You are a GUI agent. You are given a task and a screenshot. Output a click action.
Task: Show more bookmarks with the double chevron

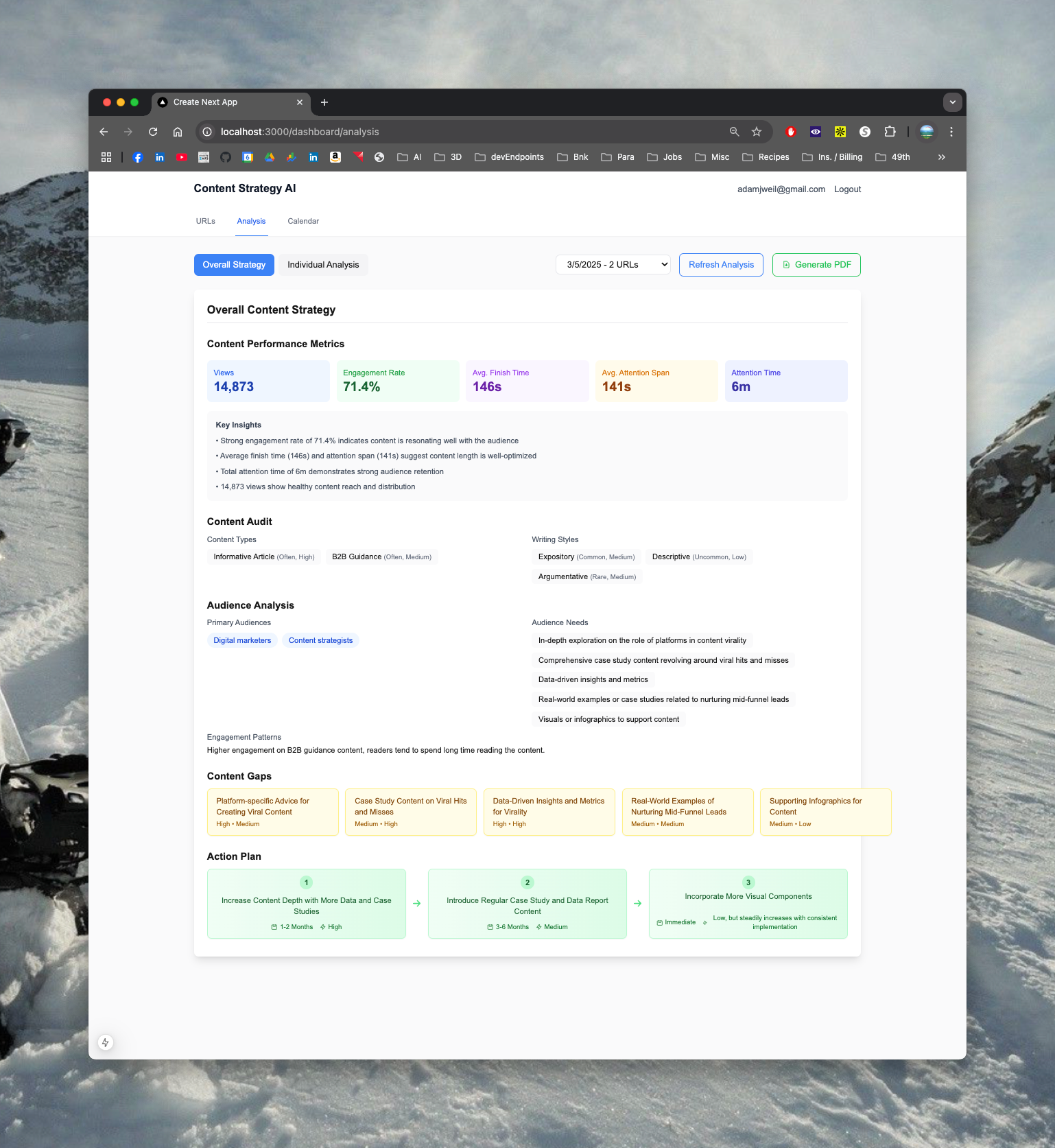pyautogui.click(x=942, y=157)
